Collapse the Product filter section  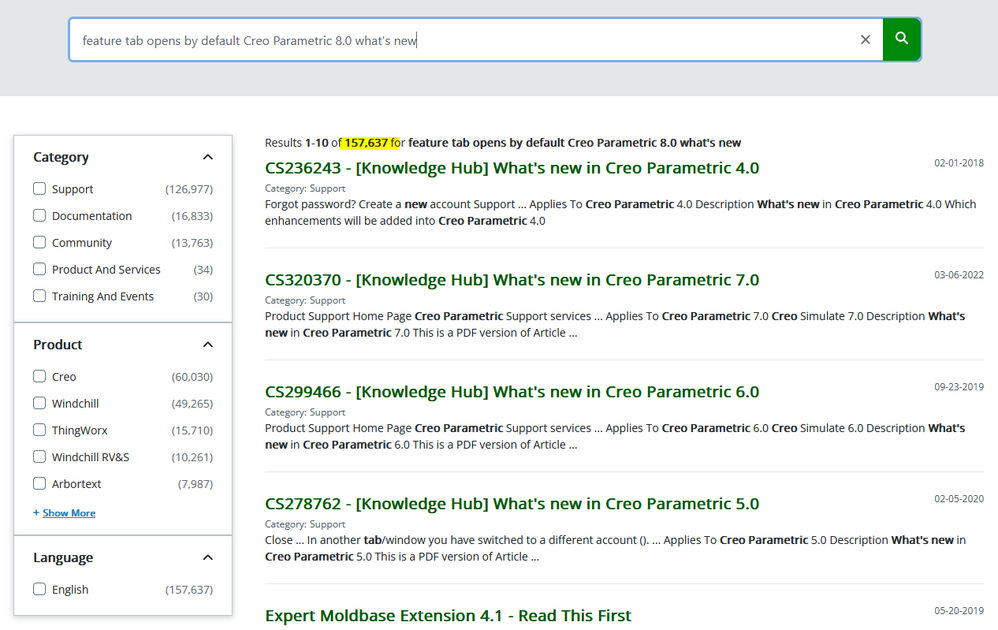coord(208,345)
